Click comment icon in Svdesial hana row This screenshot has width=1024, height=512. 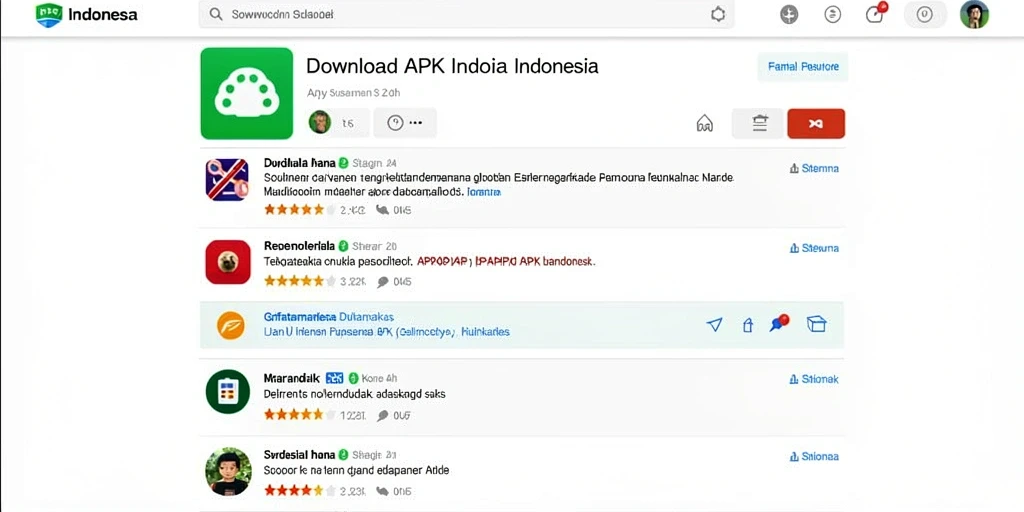383,490
